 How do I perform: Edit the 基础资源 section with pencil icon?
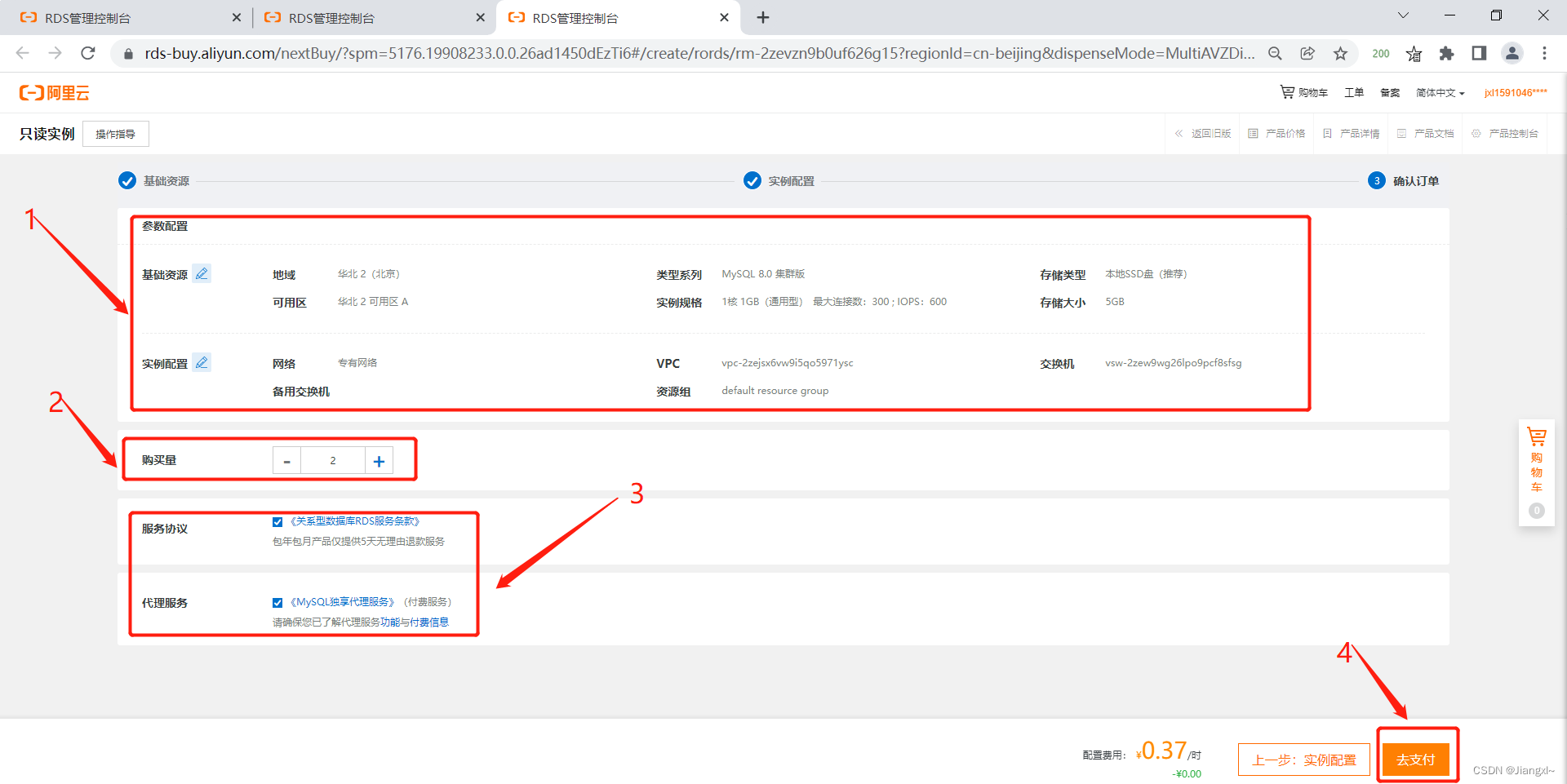202,273
